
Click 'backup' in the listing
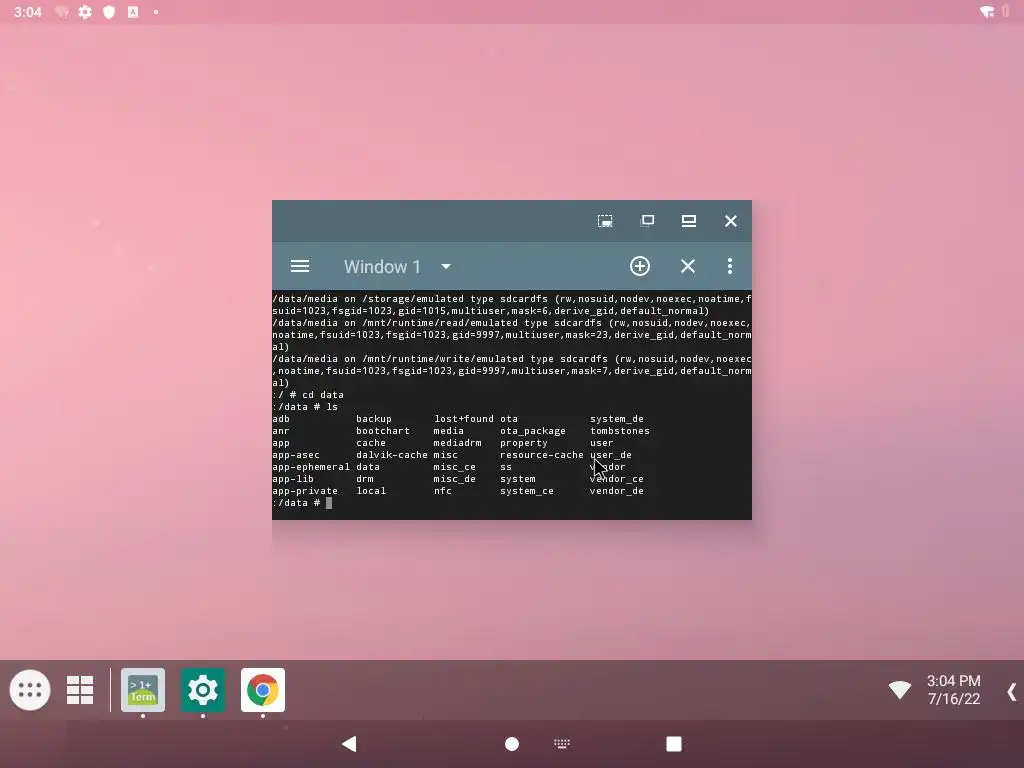374,419
